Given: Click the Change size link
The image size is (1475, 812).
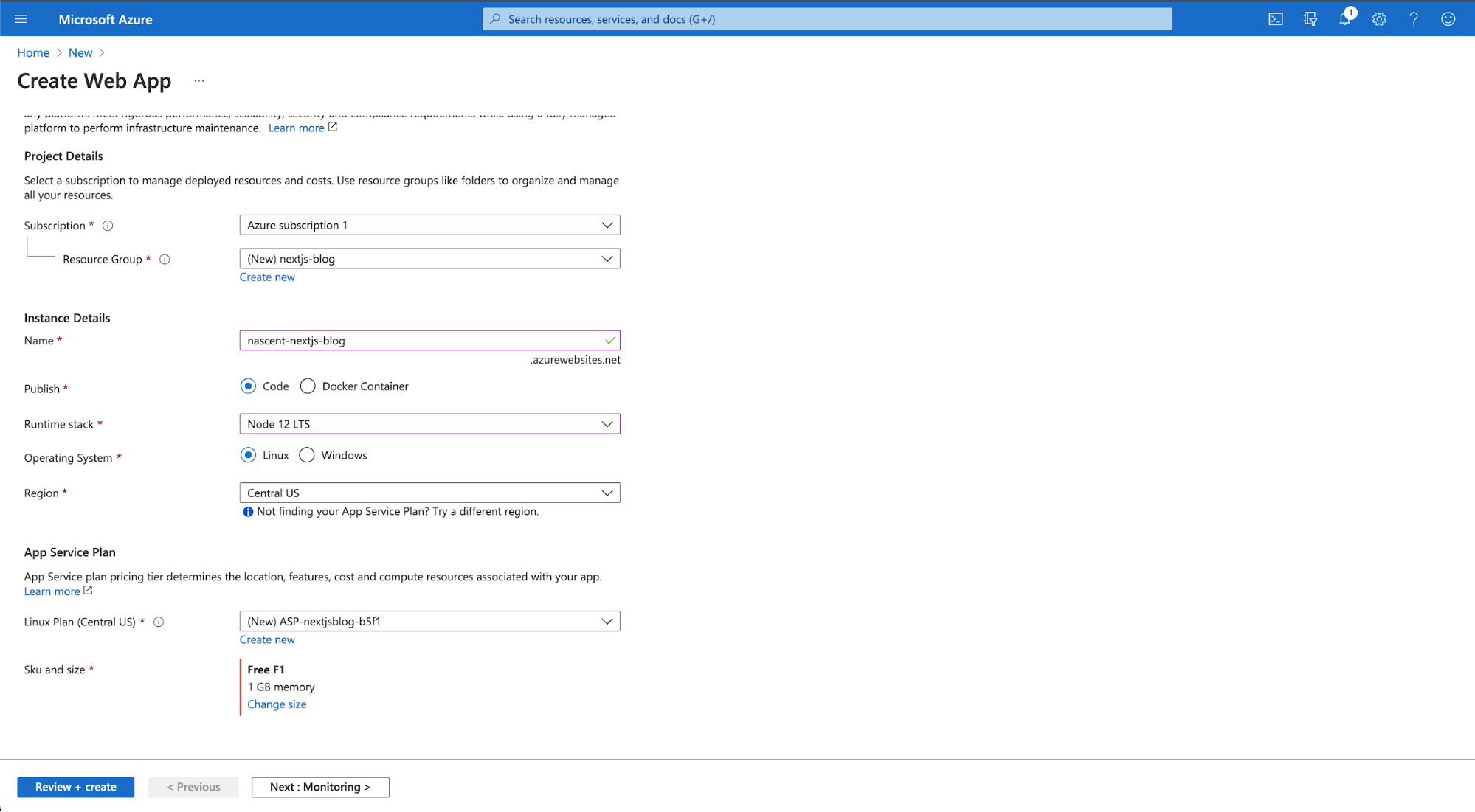Looking at the screenshot, I should (276, 703).
